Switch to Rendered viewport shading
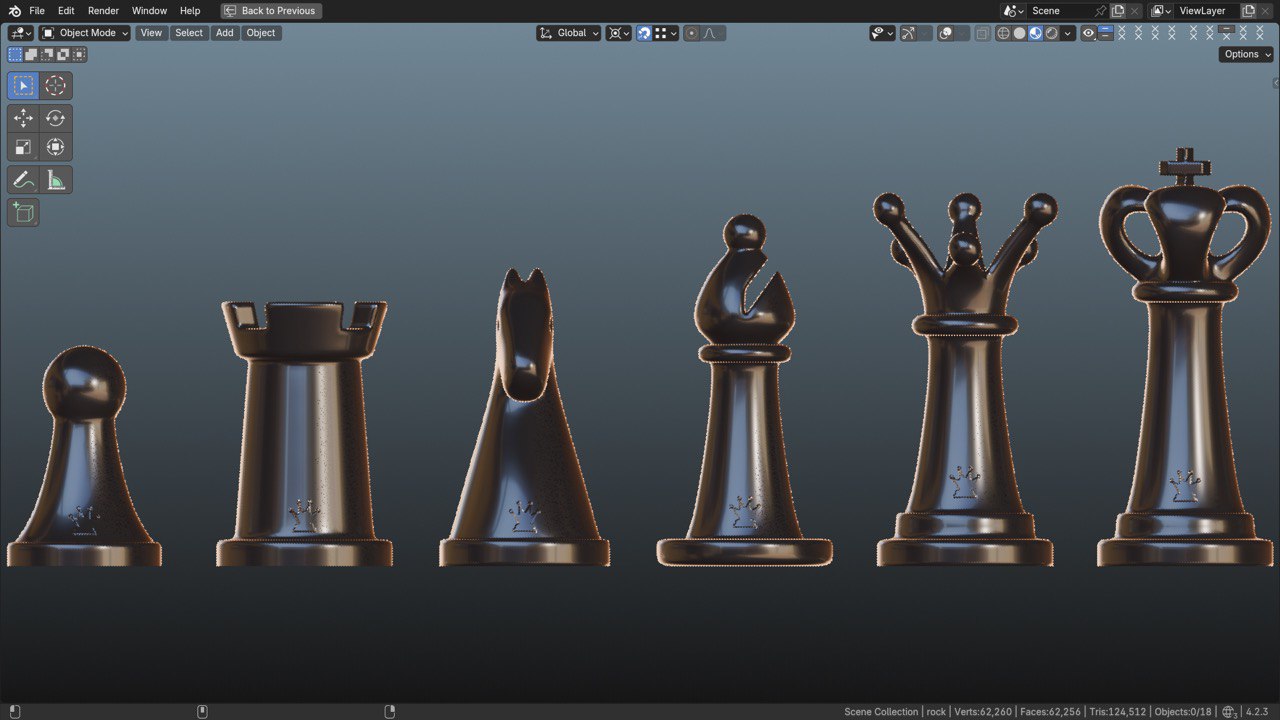 pos(1052,33)
